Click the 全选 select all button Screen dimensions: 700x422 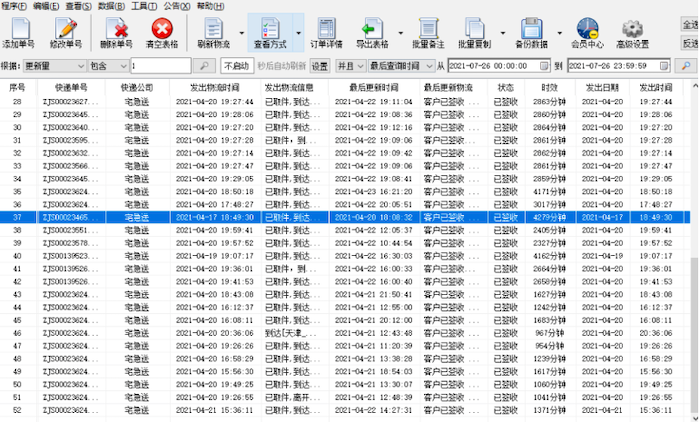(690, 24)
